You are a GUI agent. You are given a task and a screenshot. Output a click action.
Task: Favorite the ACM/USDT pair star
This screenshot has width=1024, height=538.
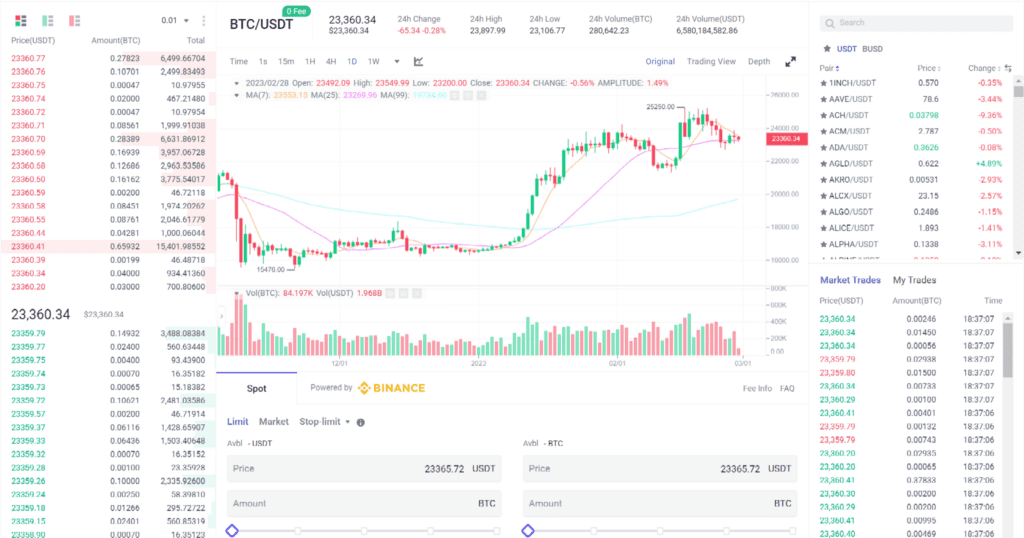click(x=824, y=131)
